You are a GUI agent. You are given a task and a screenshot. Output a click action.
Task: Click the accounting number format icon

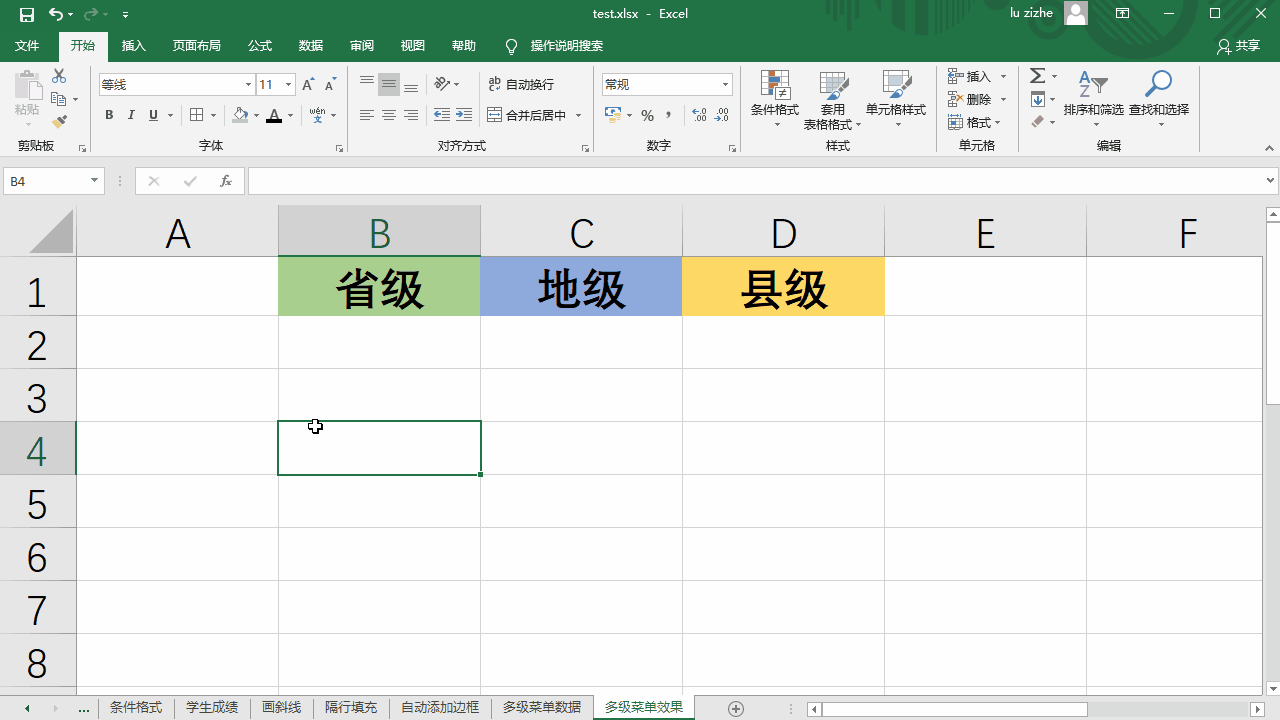coord(613,115)
